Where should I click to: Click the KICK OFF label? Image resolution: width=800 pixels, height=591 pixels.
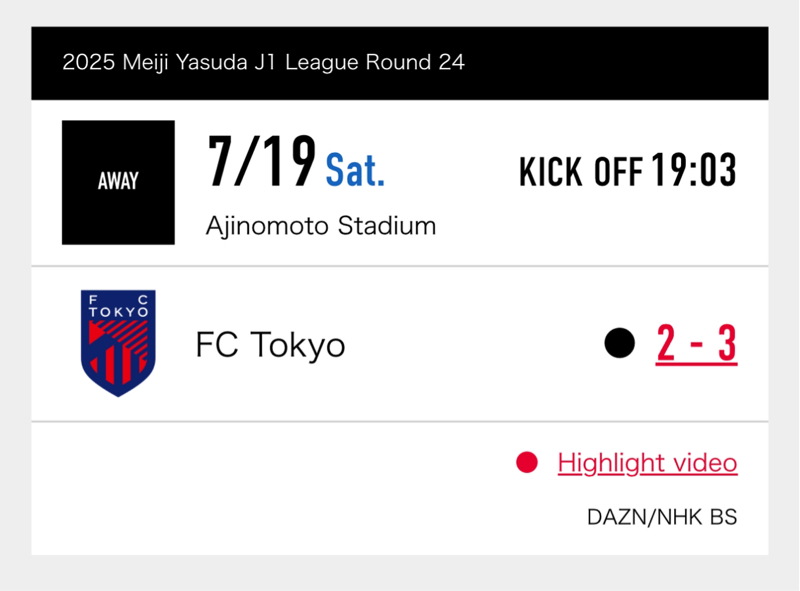581,171
